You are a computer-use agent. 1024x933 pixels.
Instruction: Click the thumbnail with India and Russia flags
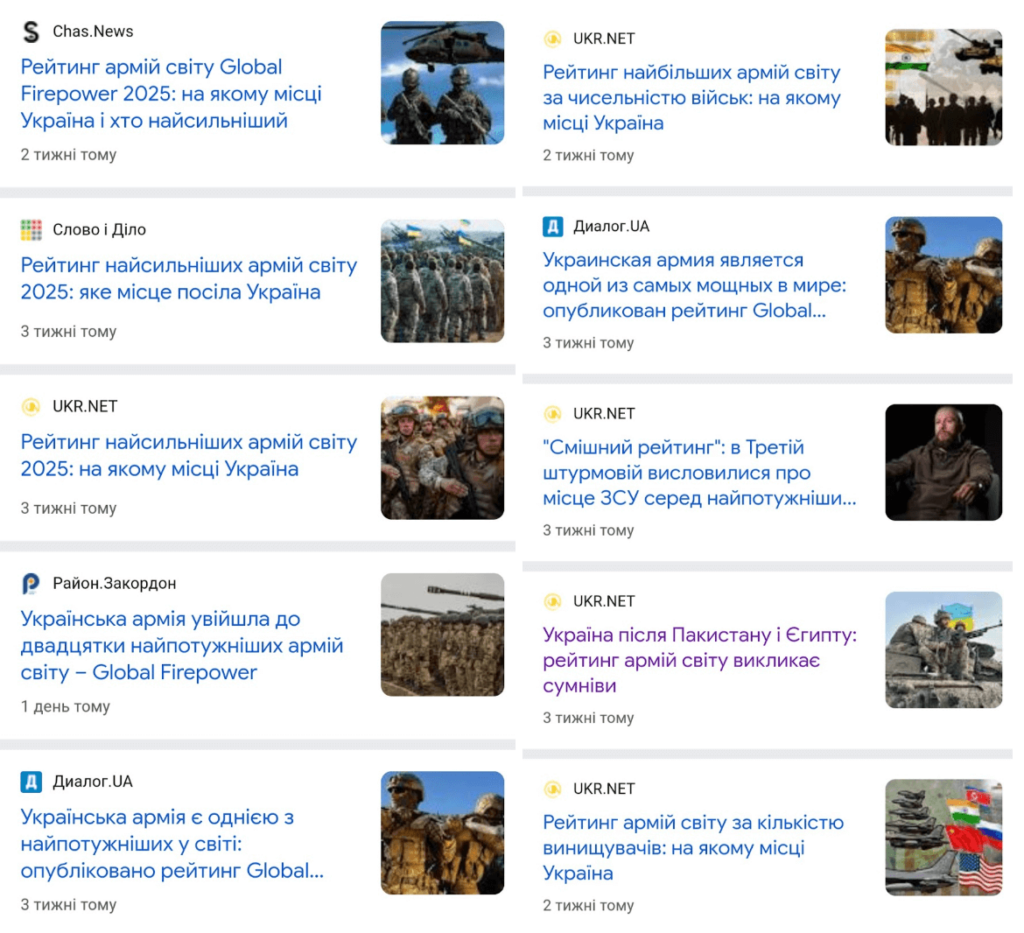click(x=943, y=85)
